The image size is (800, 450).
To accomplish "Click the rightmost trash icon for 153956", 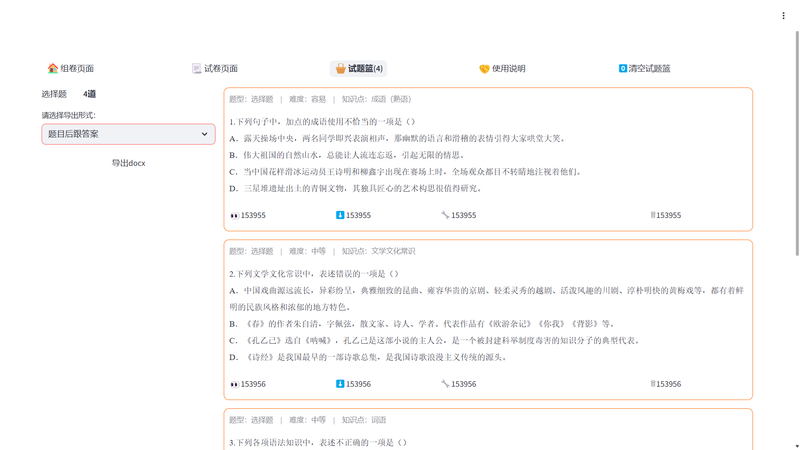I will pos(653,384).
